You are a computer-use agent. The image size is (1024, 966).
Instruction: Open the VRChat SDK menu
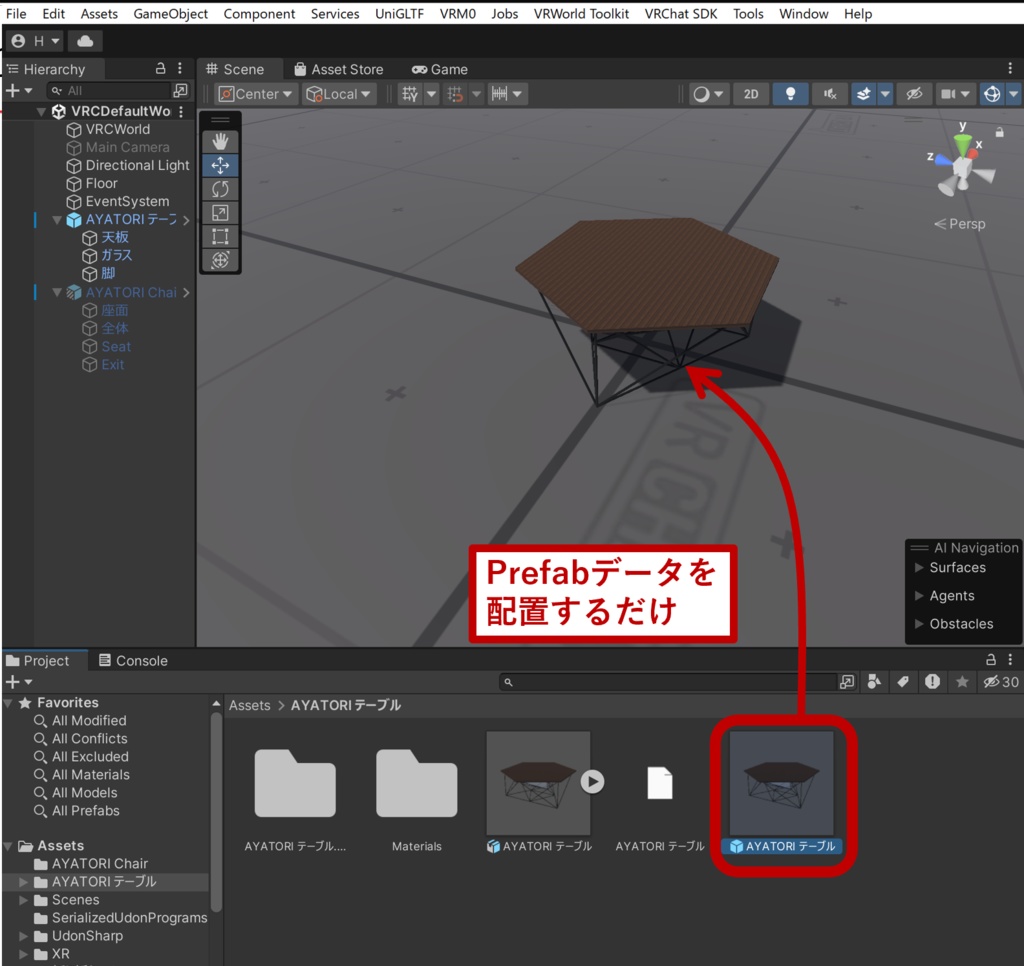681,13
